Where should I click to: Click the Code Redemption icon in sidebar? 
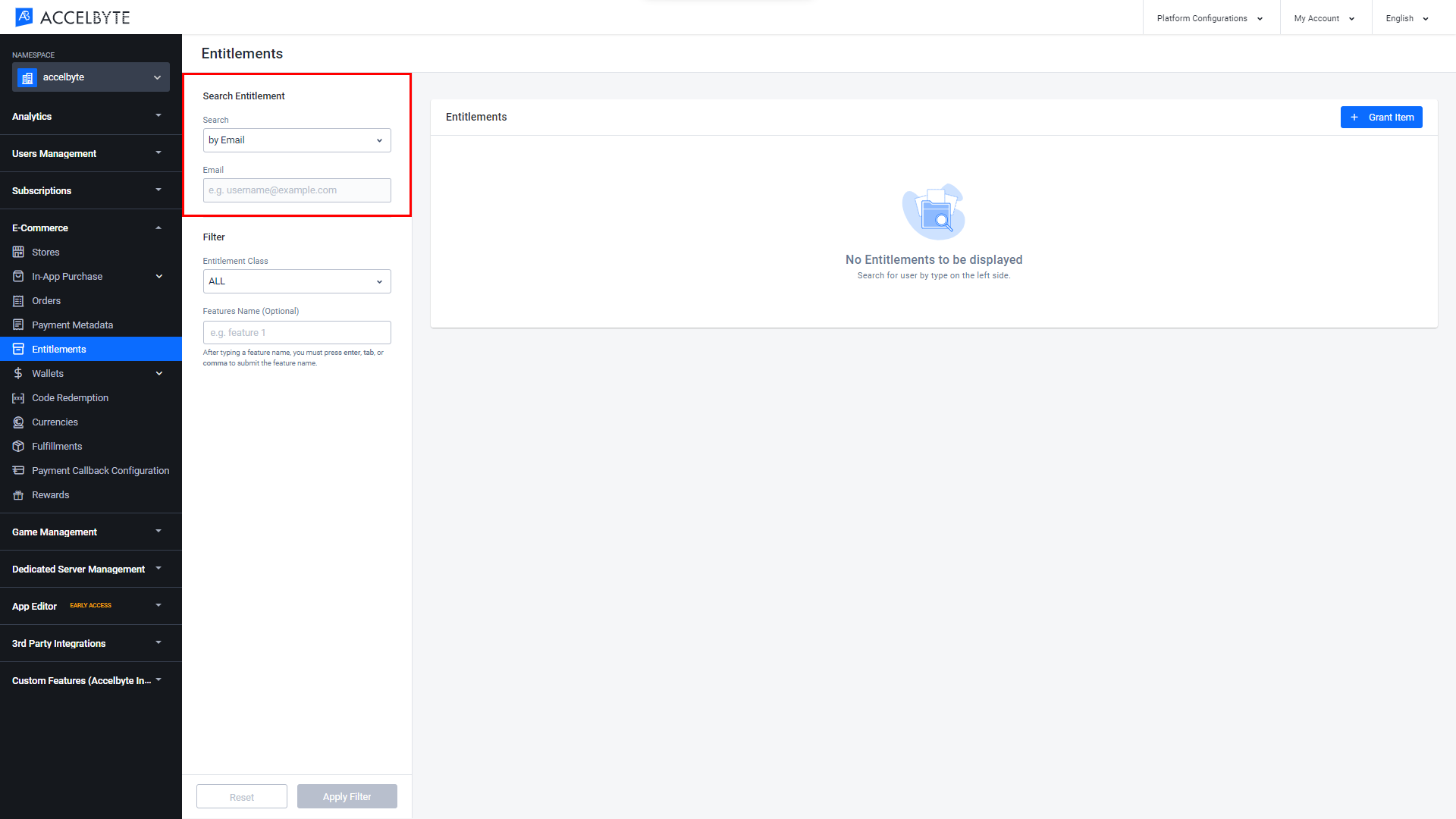(18, 397)
